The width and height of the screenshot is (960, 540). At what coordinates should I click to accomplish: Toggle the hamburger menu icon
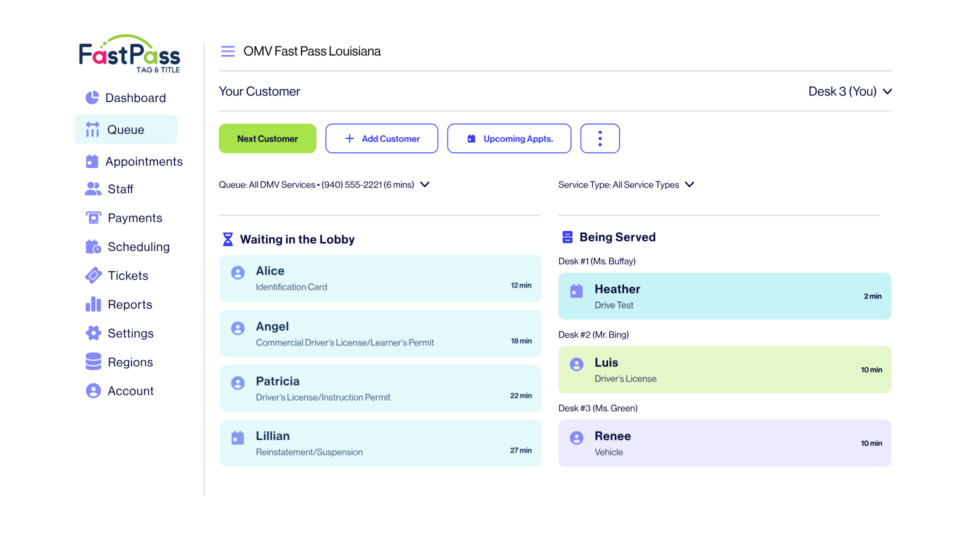click(x=228, y=51)
